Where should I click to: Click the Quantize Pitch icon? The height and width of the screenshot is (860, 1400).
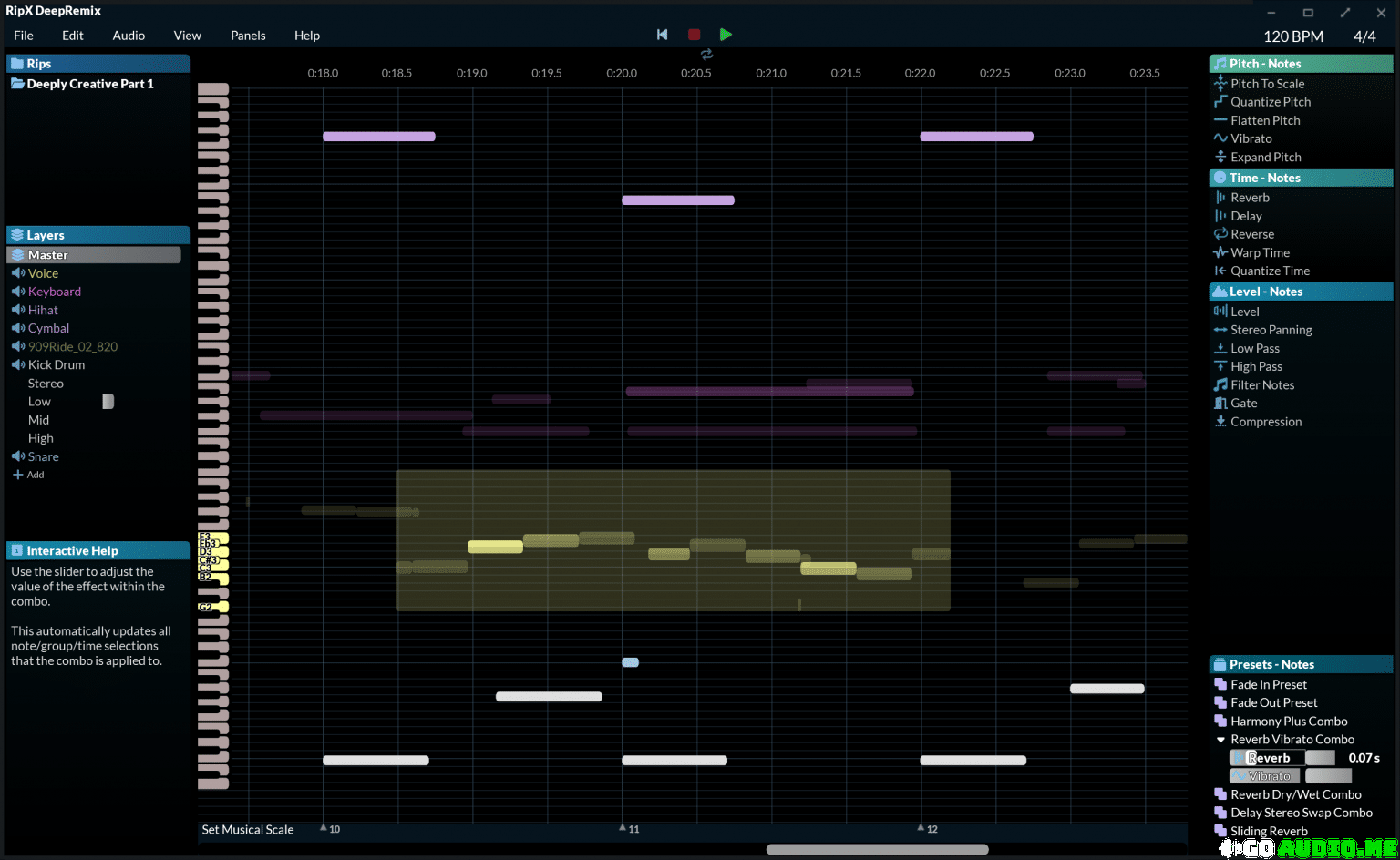1220,101
